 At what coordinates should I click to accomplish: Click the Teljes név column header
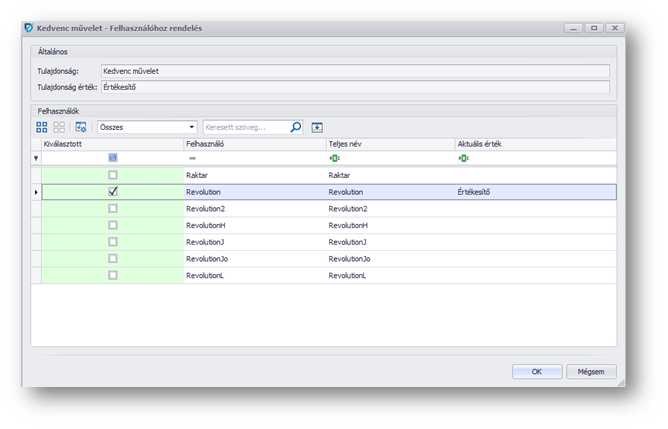coord(388,144)
